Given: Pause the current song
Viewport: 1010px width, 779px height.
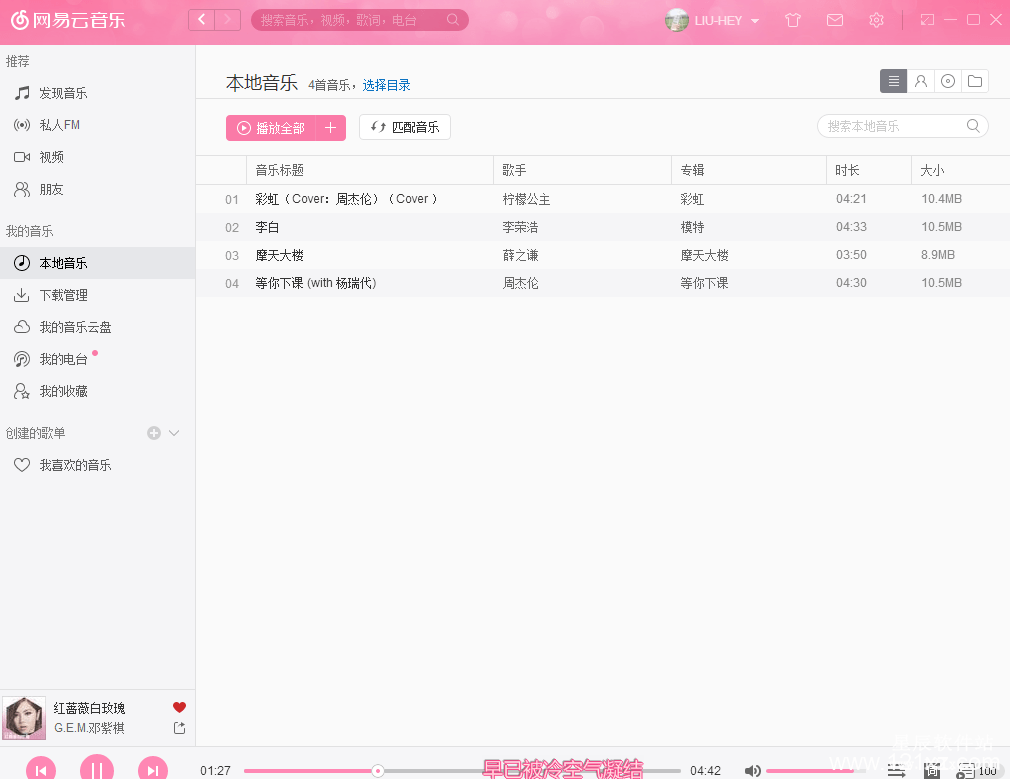Looking at the screenshot, I should click(x=97, y=769).
